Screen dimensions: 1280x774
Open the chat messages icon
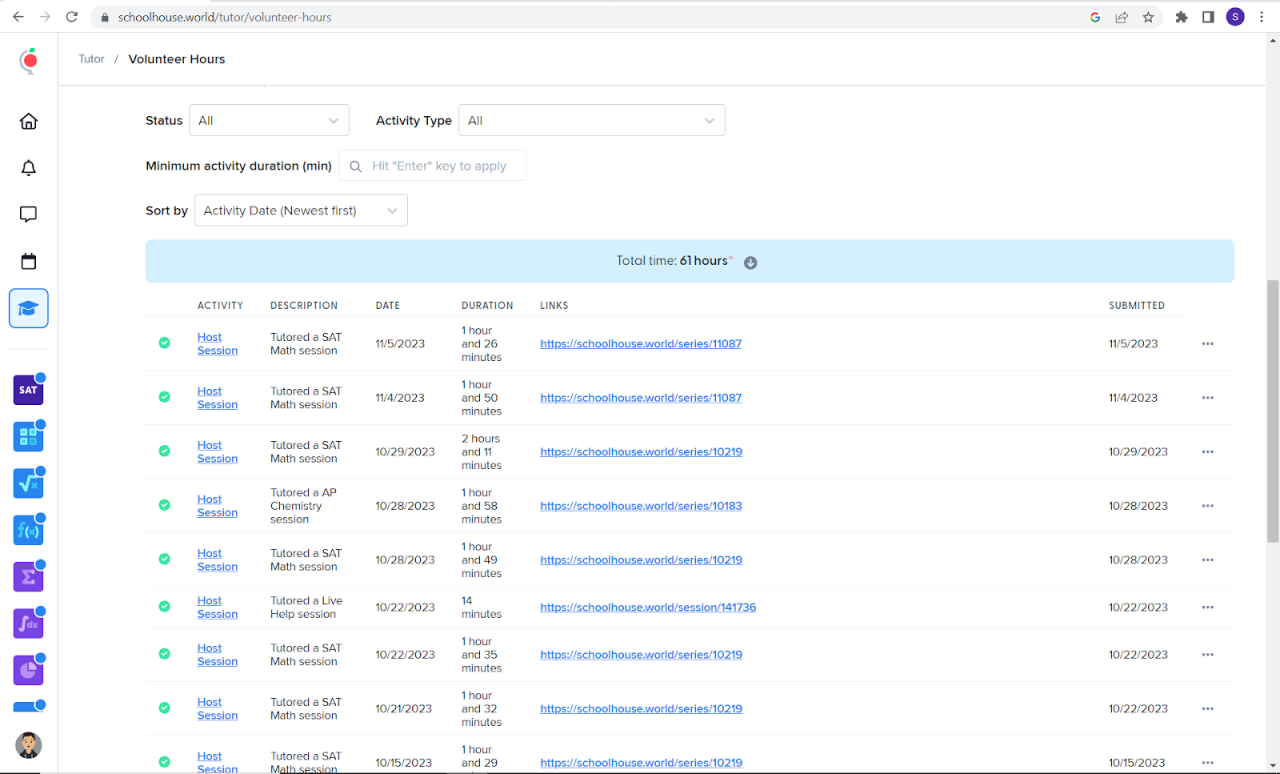pos(29,214)
